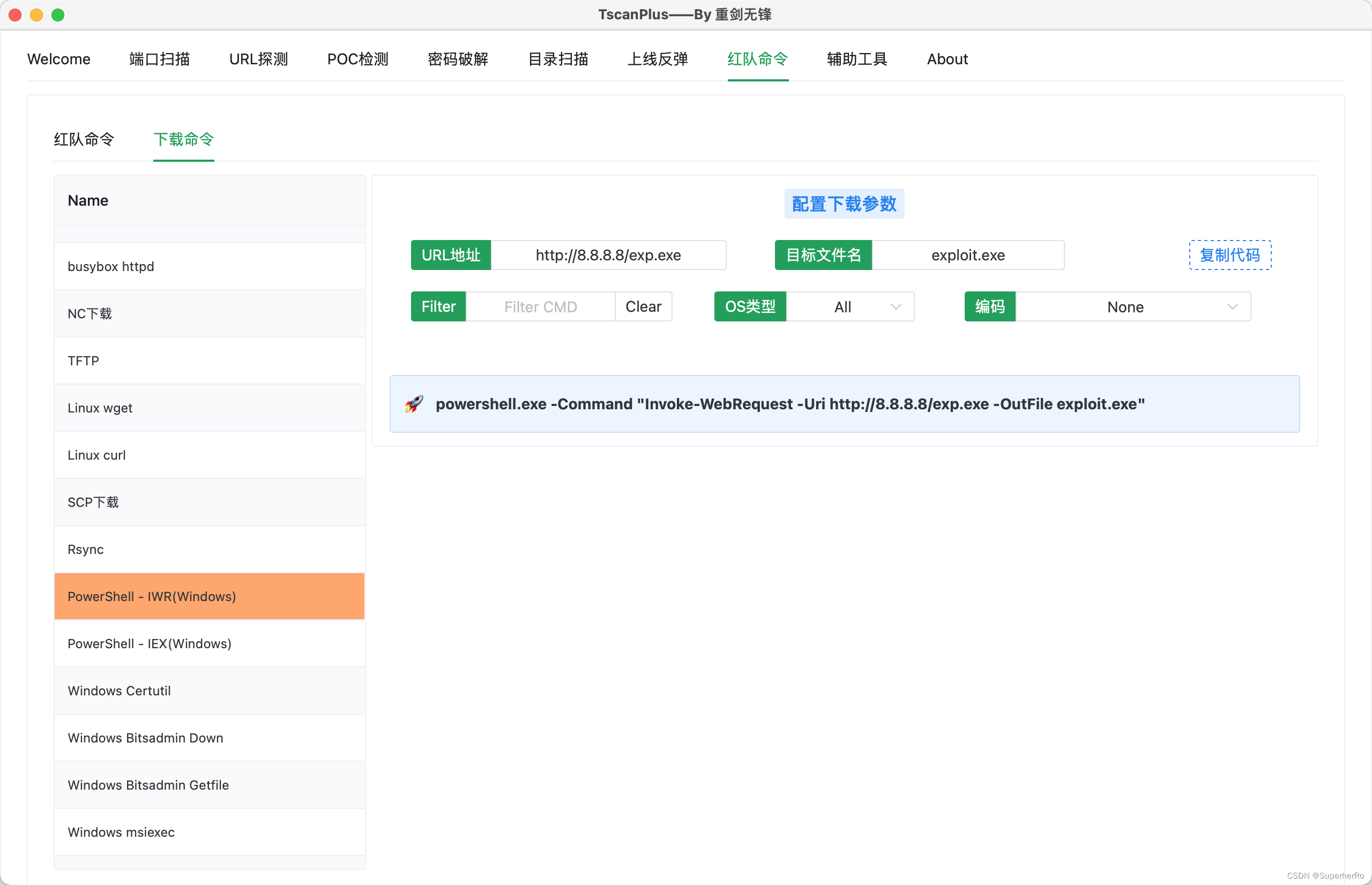This screenshot has width=1372, height=885.
Task: Switch to the 红队命令 sub-tab
Action: [x=84, y=140]
